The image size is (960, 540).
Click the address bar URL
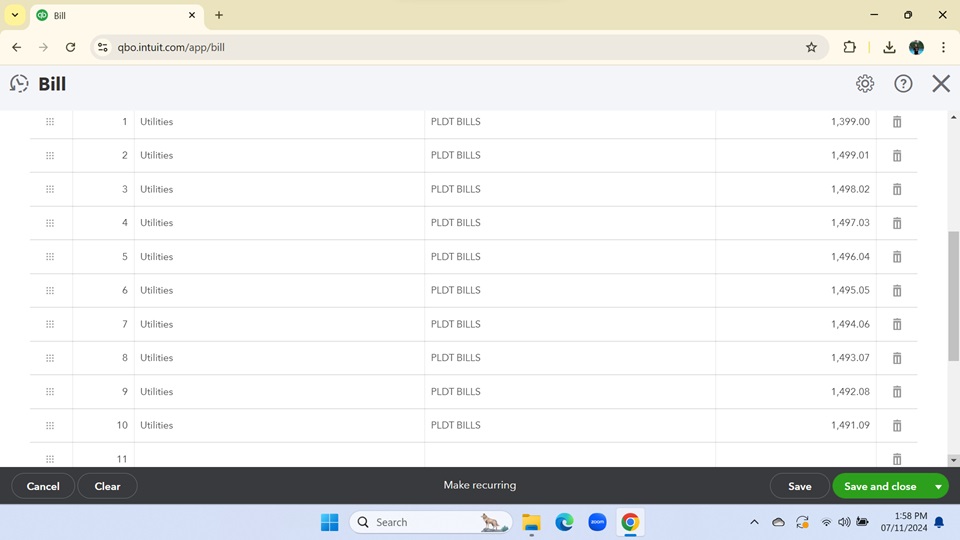(x=171, y=47)
